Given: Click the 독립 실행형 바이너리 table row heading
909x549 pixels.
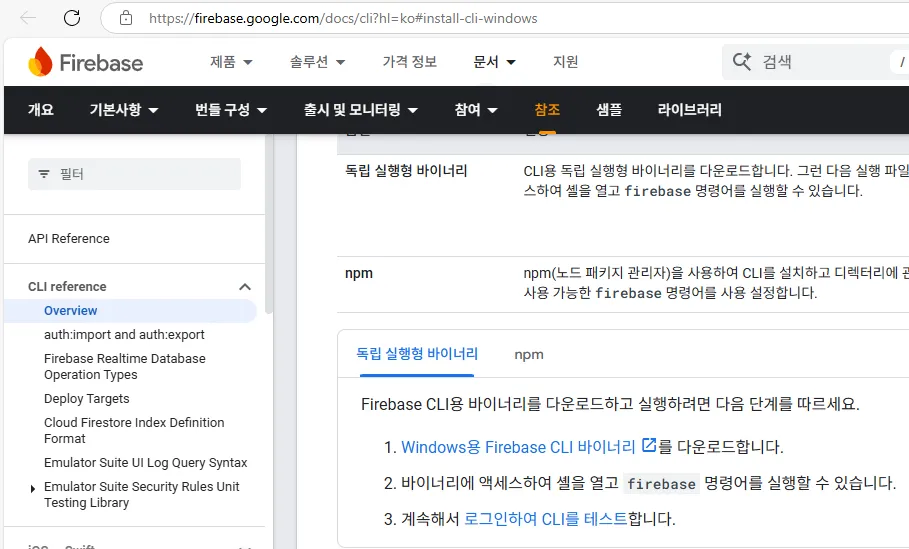Looking at the screenshot, I should click(406, 170).
